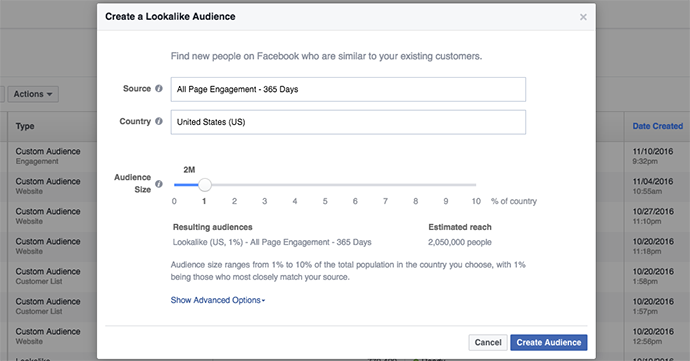The height and width of the screenshot is (361, 690).
Task: Click the 2M value above slider
Action: tap(189, 170)
